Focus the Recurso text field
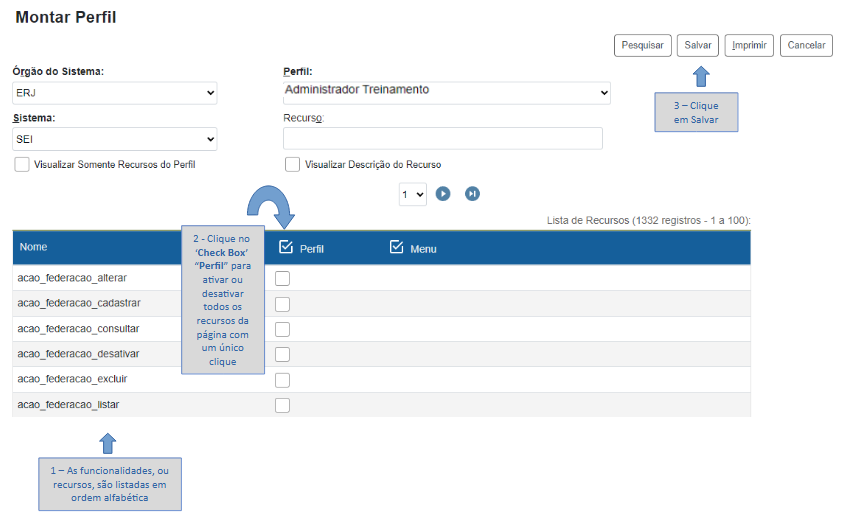The height and width of the screenshot is (527, 843). click(442, 139)
